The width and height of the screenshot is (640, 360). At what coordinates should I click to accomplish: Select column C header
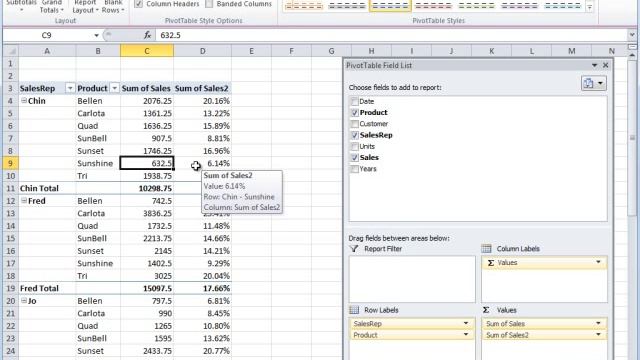point(147,51)
